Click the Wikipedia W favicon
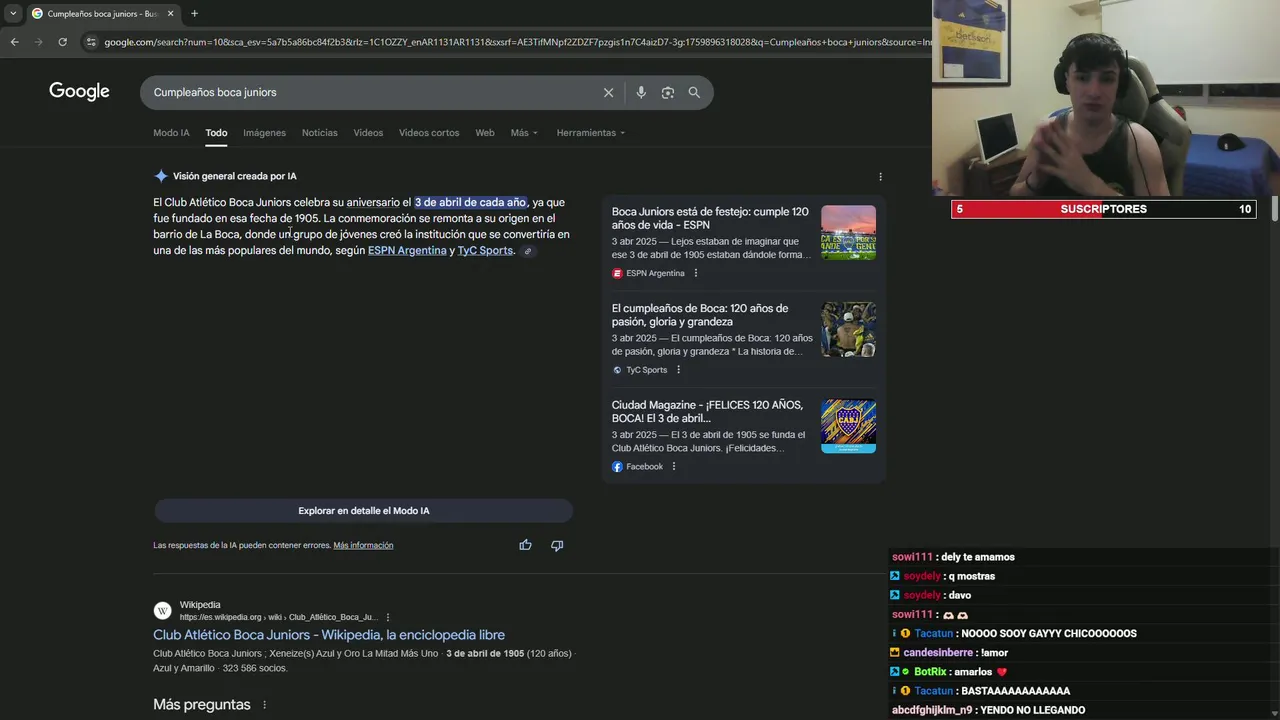Screen dimensions: 1280x720 coord(162,611)
